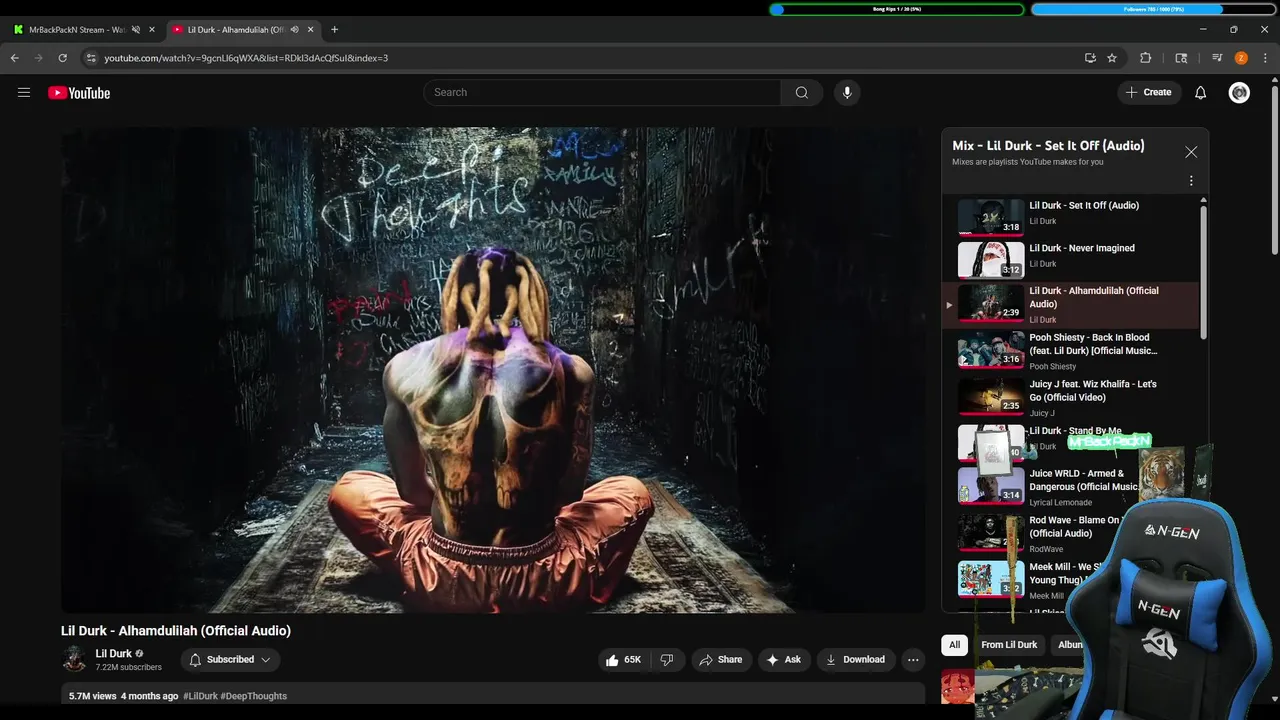Open the Lil Durk channel name link
This screenshot has width=1280, height=720.
pos(114,654)
